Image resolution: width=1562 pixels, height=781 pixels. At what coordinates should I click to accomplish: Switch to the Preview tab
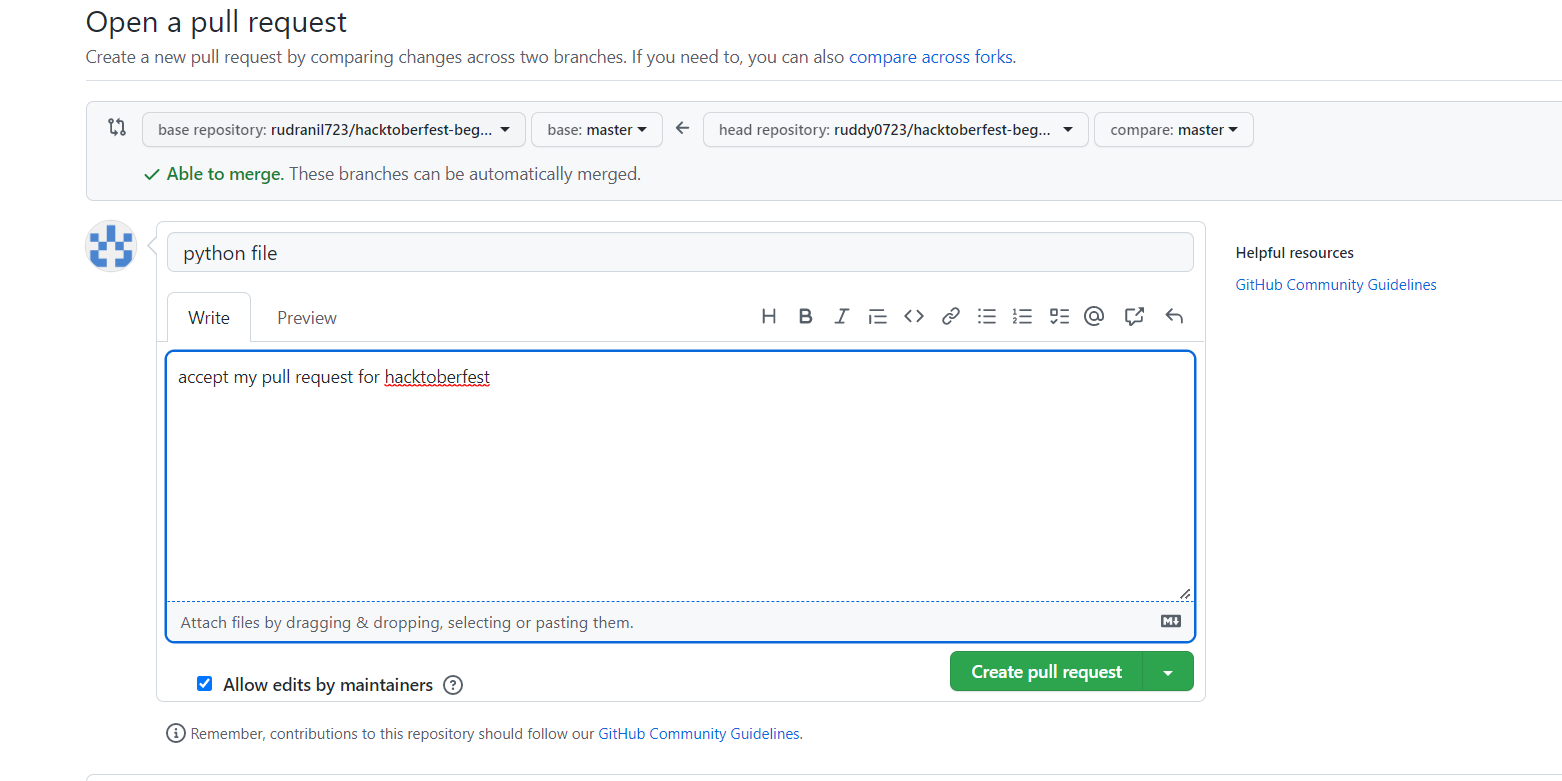click(x=307, y=318)
